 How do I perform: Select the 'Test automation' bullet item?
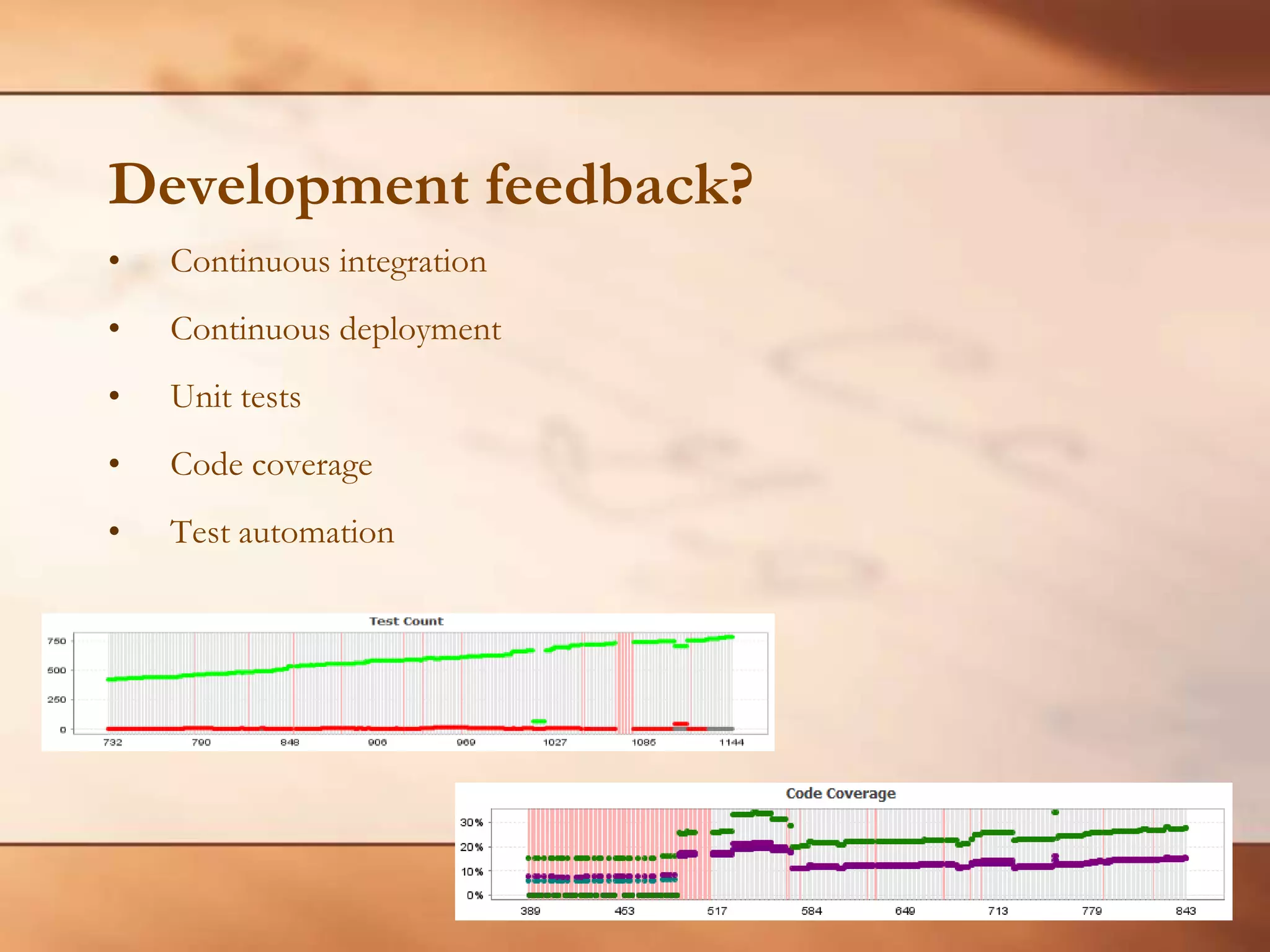(x=282, y=532)
